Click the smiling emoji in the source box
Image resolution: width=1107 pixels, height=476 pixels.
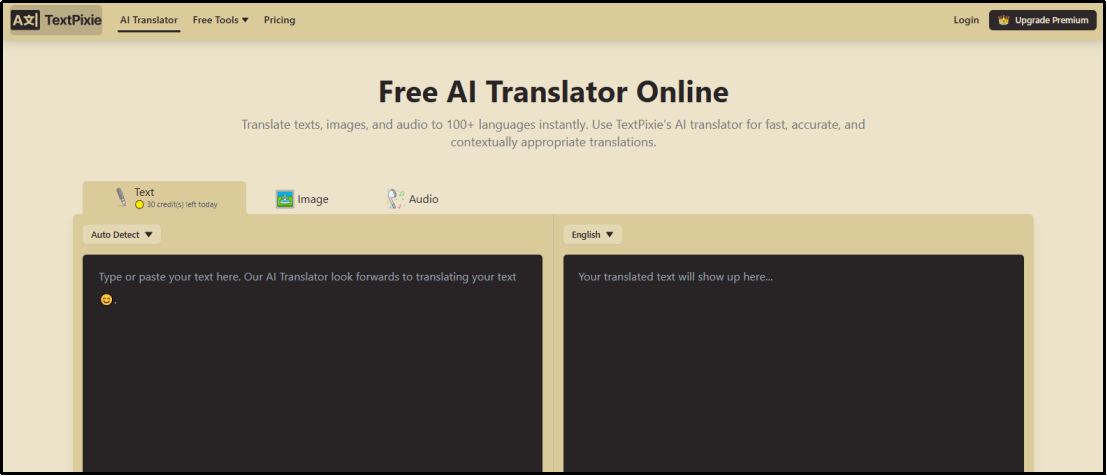click(106, 300)
